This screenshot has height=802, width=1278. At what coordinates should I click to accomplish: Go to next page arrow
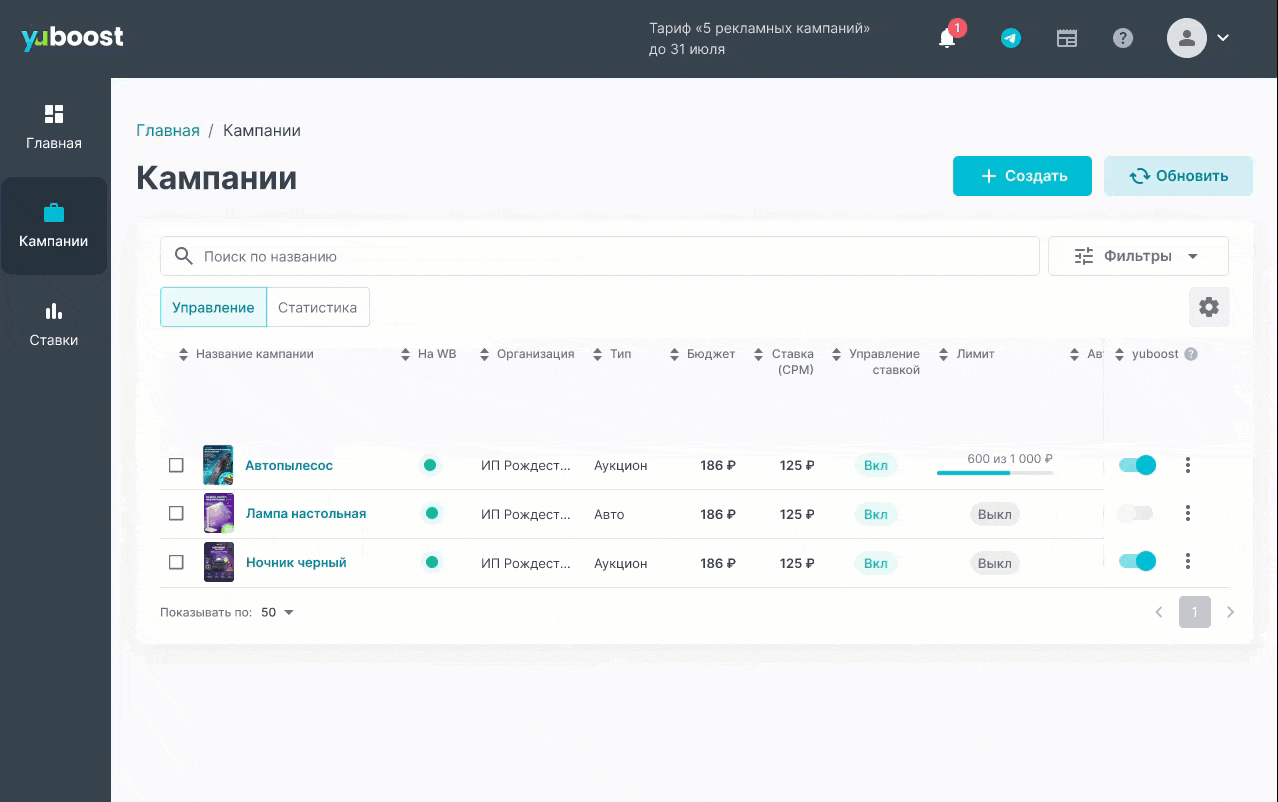1231,612
